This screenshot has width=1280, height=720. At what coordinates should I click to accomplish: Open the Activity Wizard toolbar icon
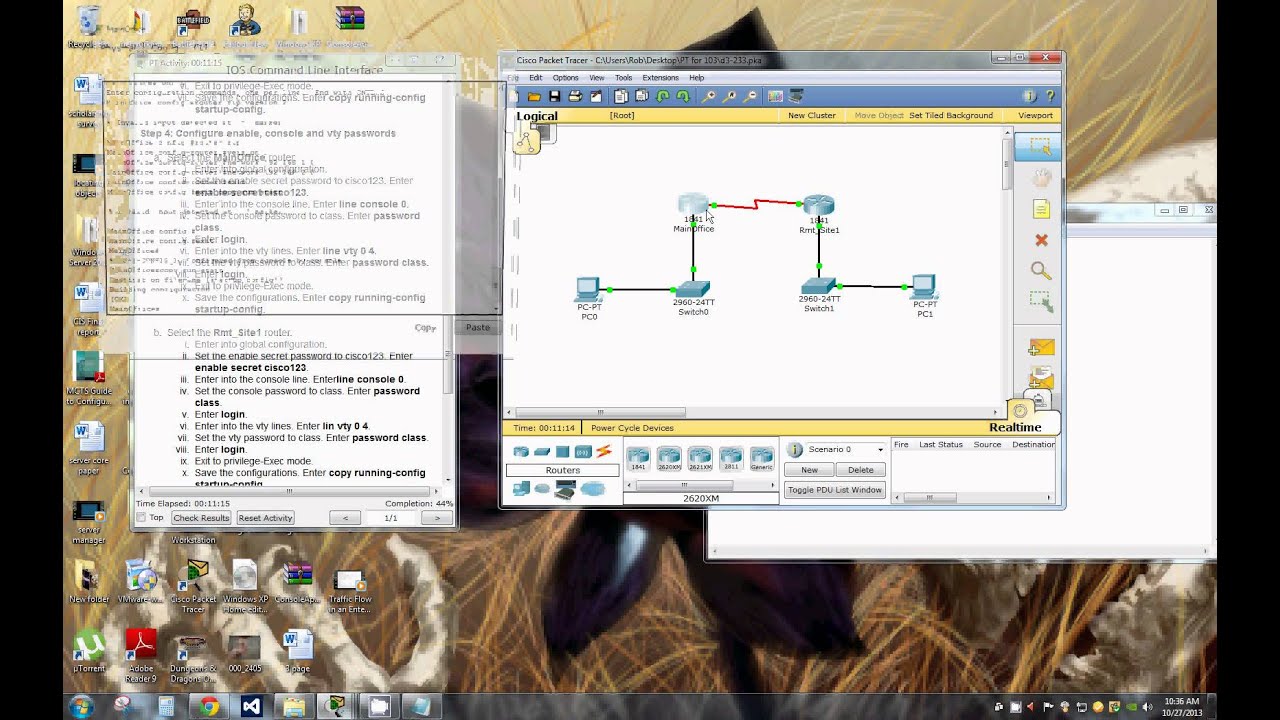tap(596, 96)
